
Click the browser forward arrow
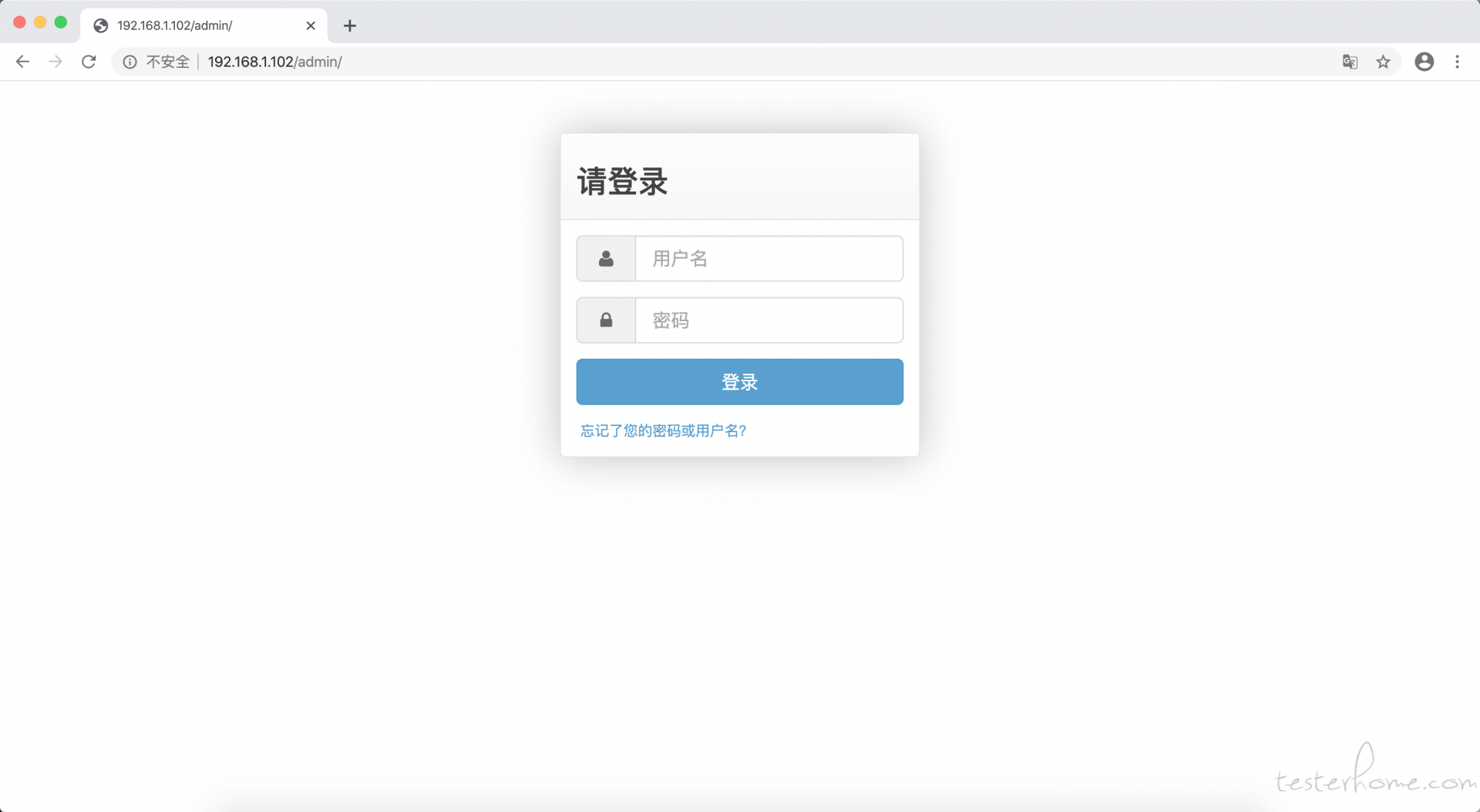tap(55, 62)
